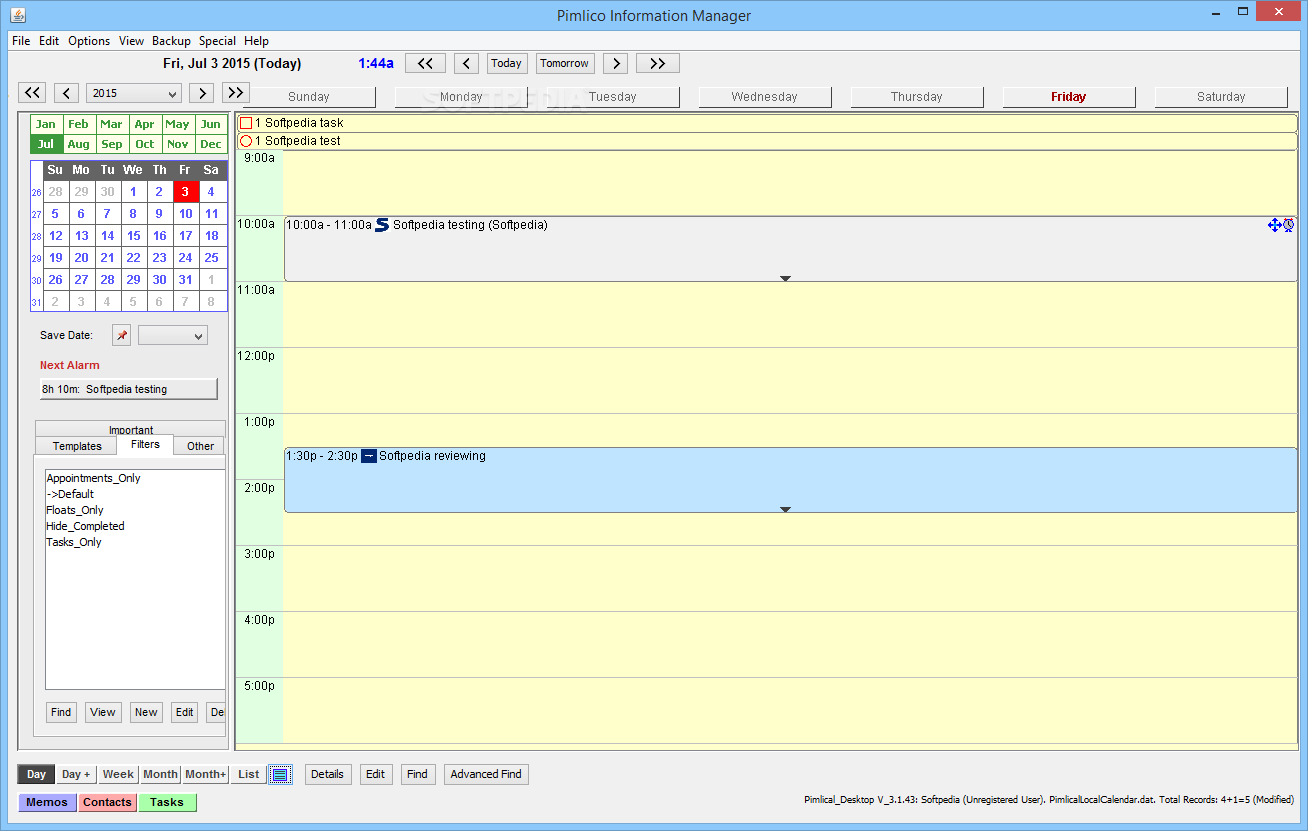The image size is (1308, 831).
Task: Click the double-left arrow next to 1:44a
Action: point(425,63)
